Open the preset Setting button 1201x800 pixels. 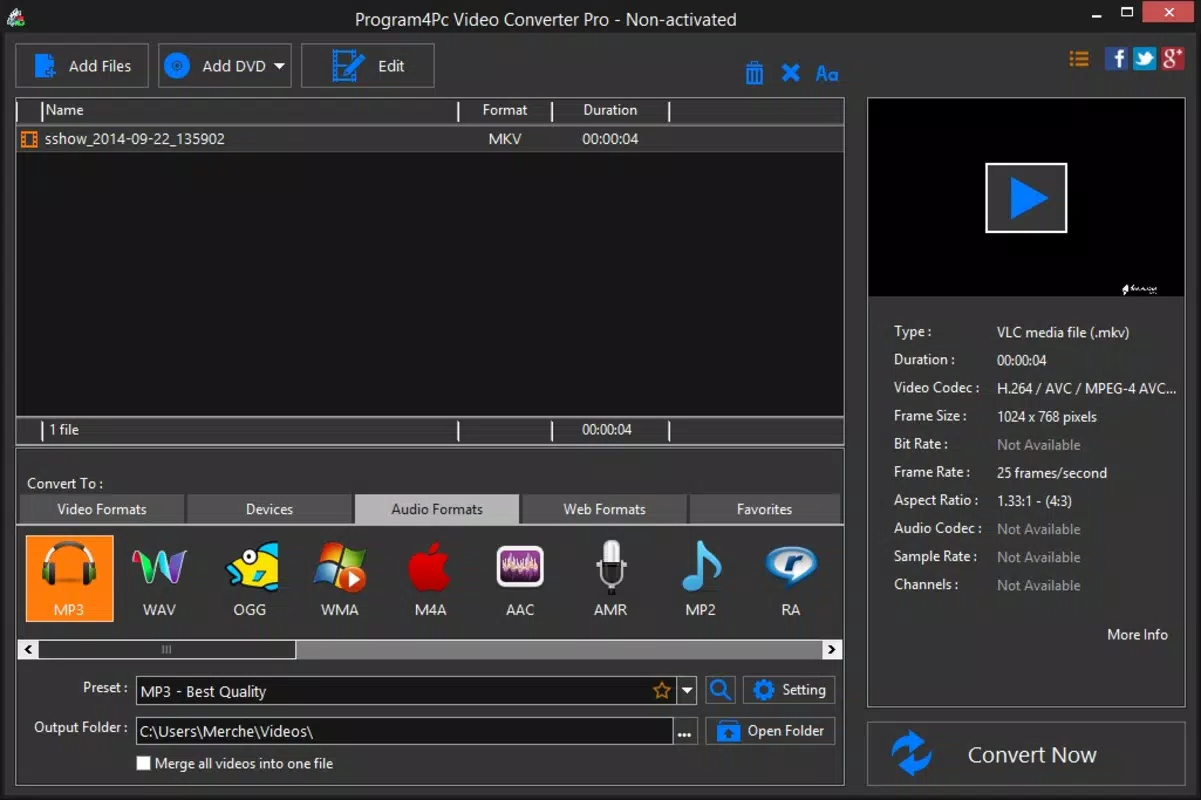pos(789,690)
